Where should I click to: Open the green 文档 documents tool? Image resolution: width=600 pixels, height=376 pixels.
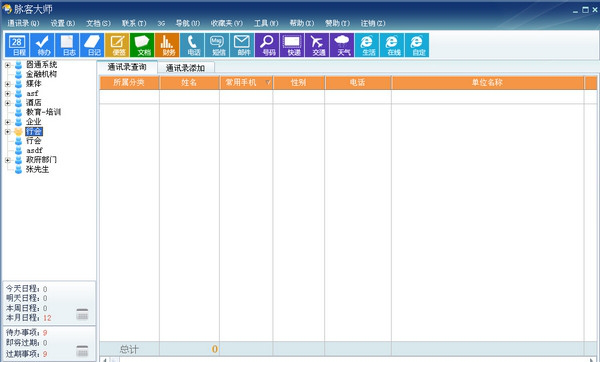click(x=142, y=45)
